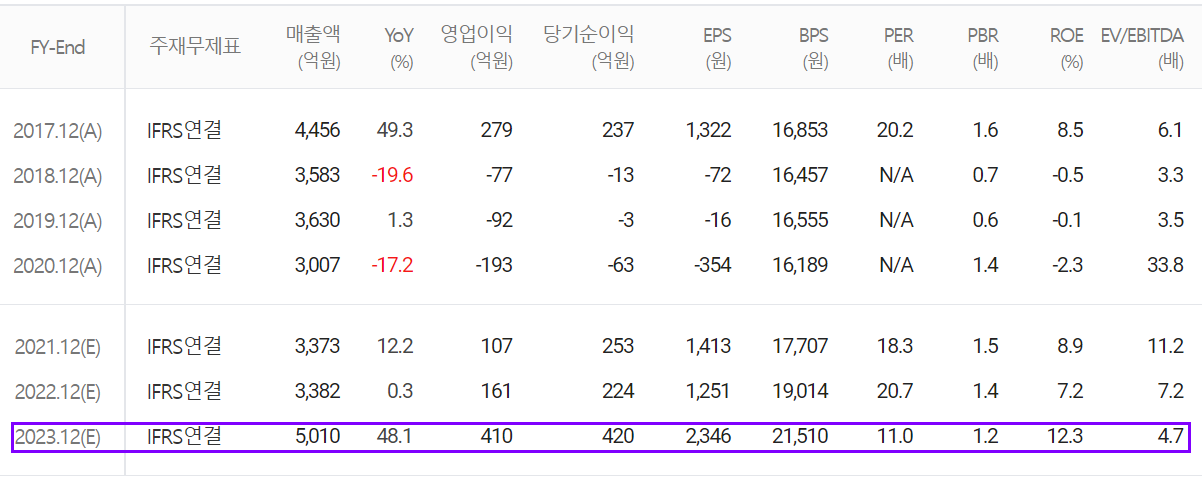Click the PER (배) column header
This screenshot has height=480, width=1202.
pos(898,47)
